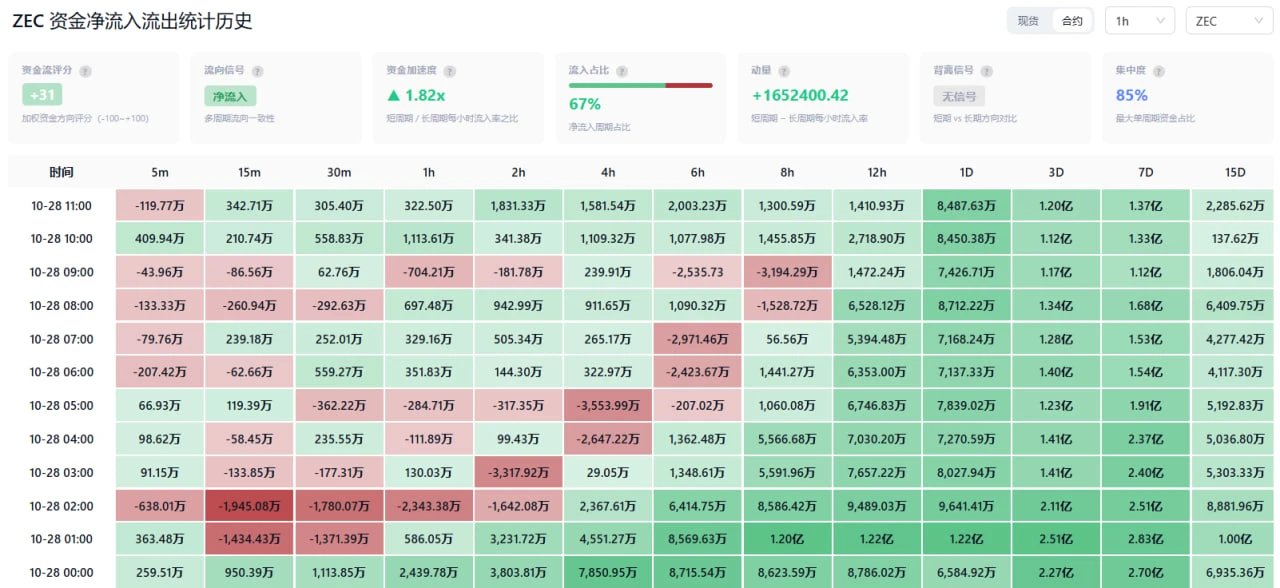
Task: Select the 10-28 02:00 time row label
Action: 61,505
